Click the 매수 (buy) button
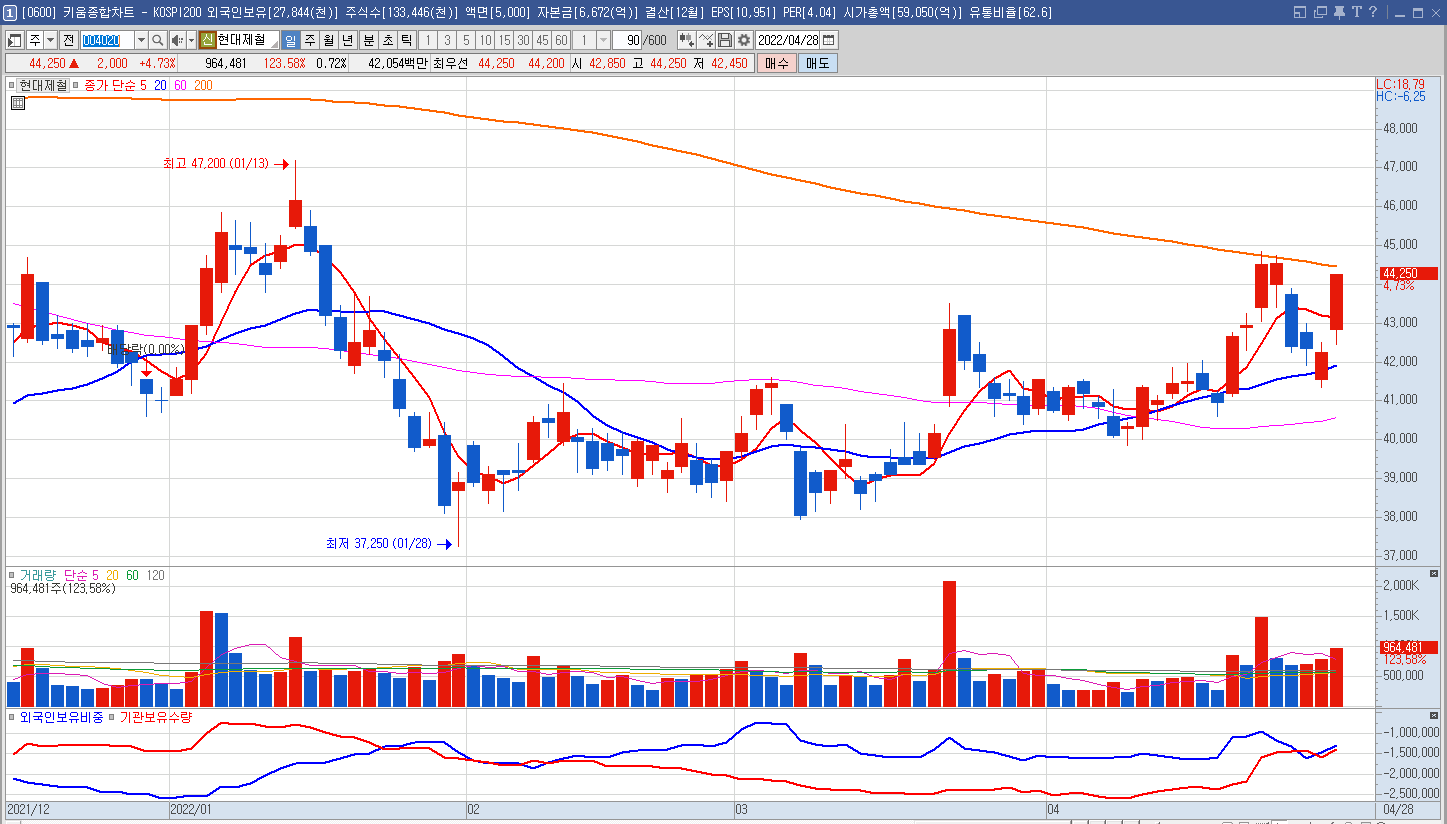 [776, 63]
